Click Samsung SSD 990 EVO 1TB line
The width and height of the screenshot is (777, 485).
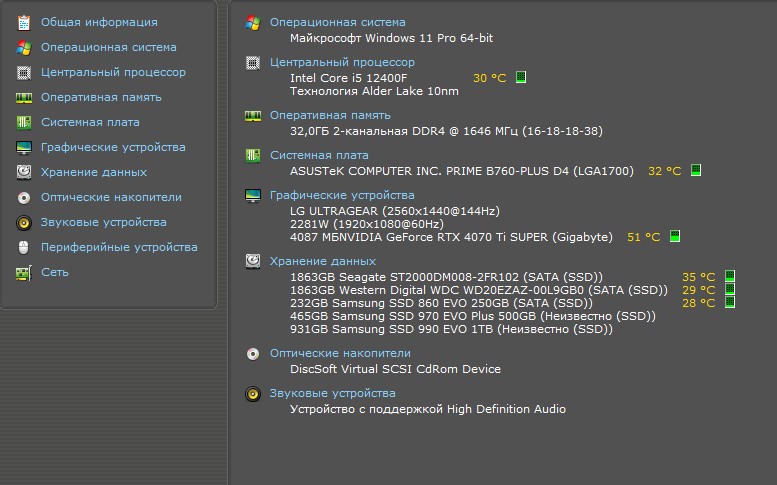pos(451,329)
